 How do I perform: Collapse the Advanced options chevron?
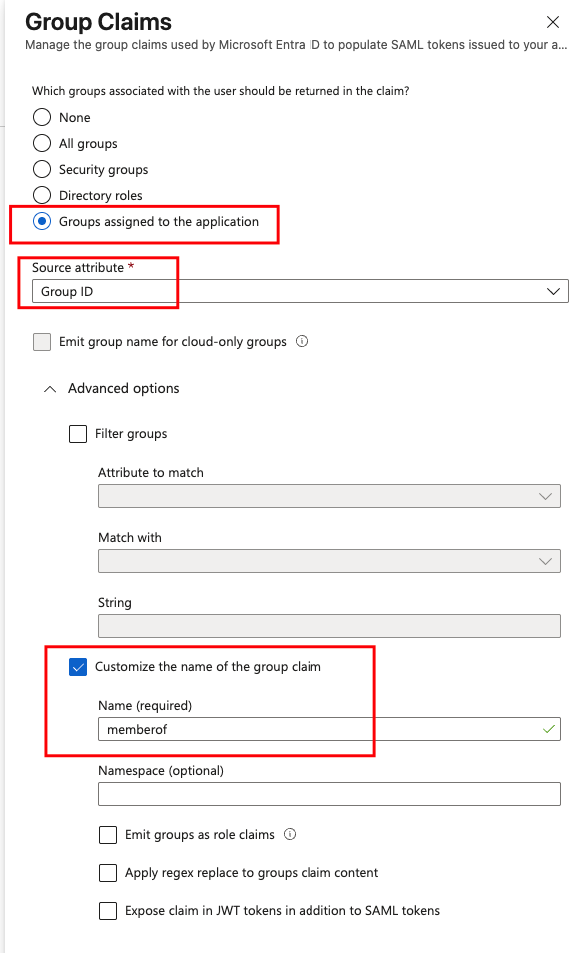click(50, 389)
